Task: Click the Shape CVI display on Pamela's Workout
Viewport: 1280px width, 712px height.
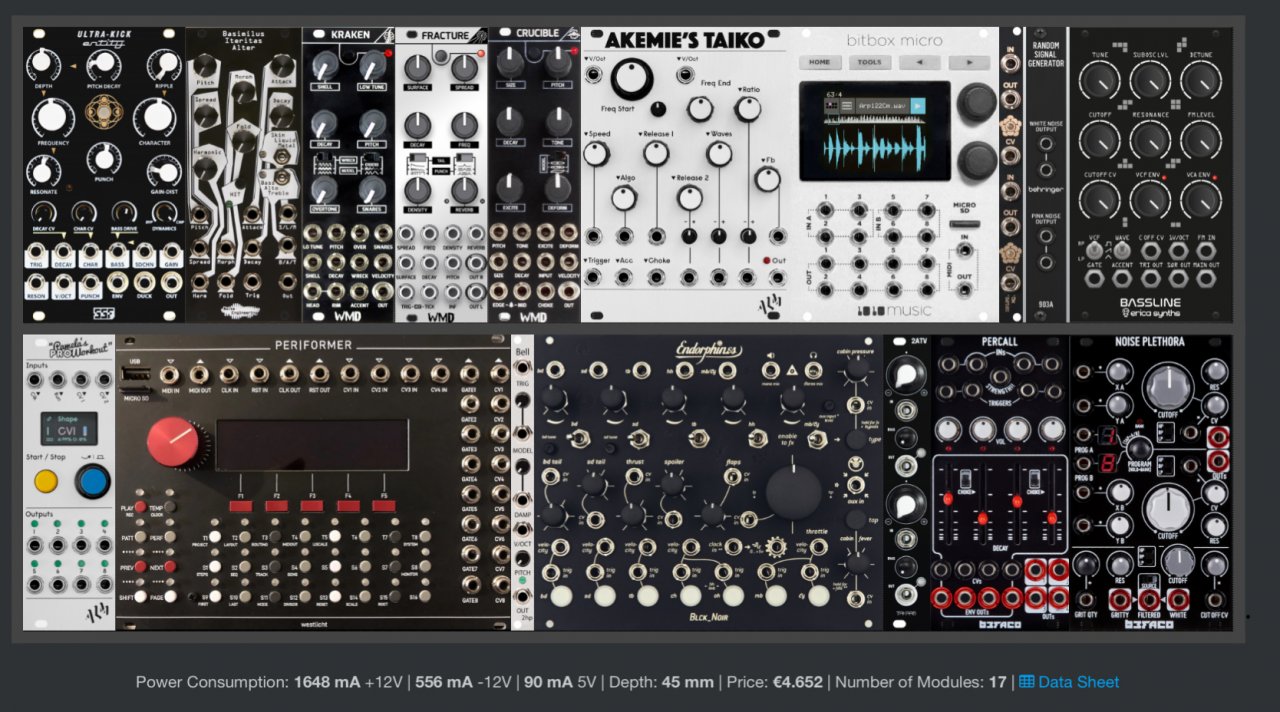Action: click(69, 431)
